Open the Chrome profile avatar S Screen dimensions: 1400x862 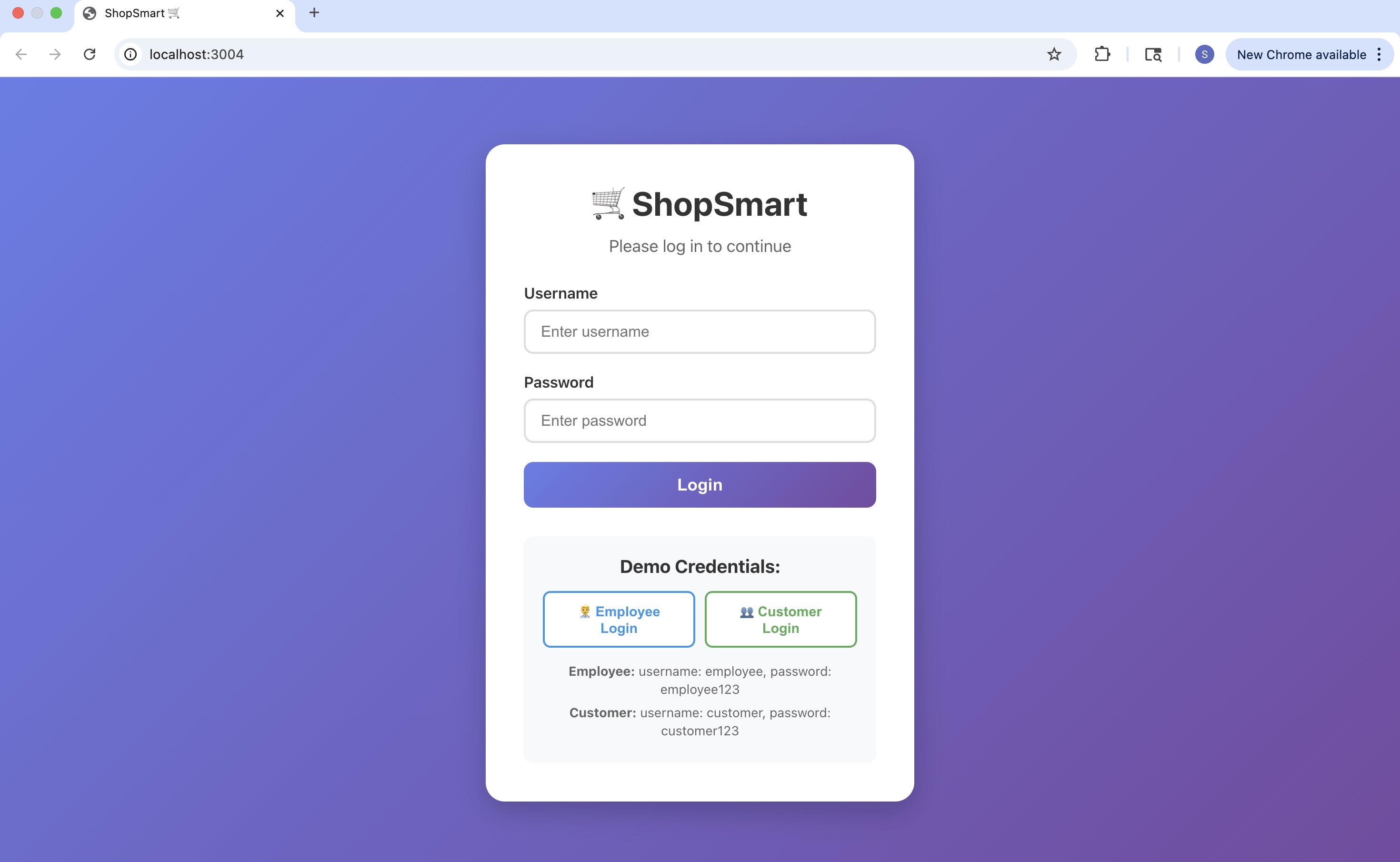1204,54
